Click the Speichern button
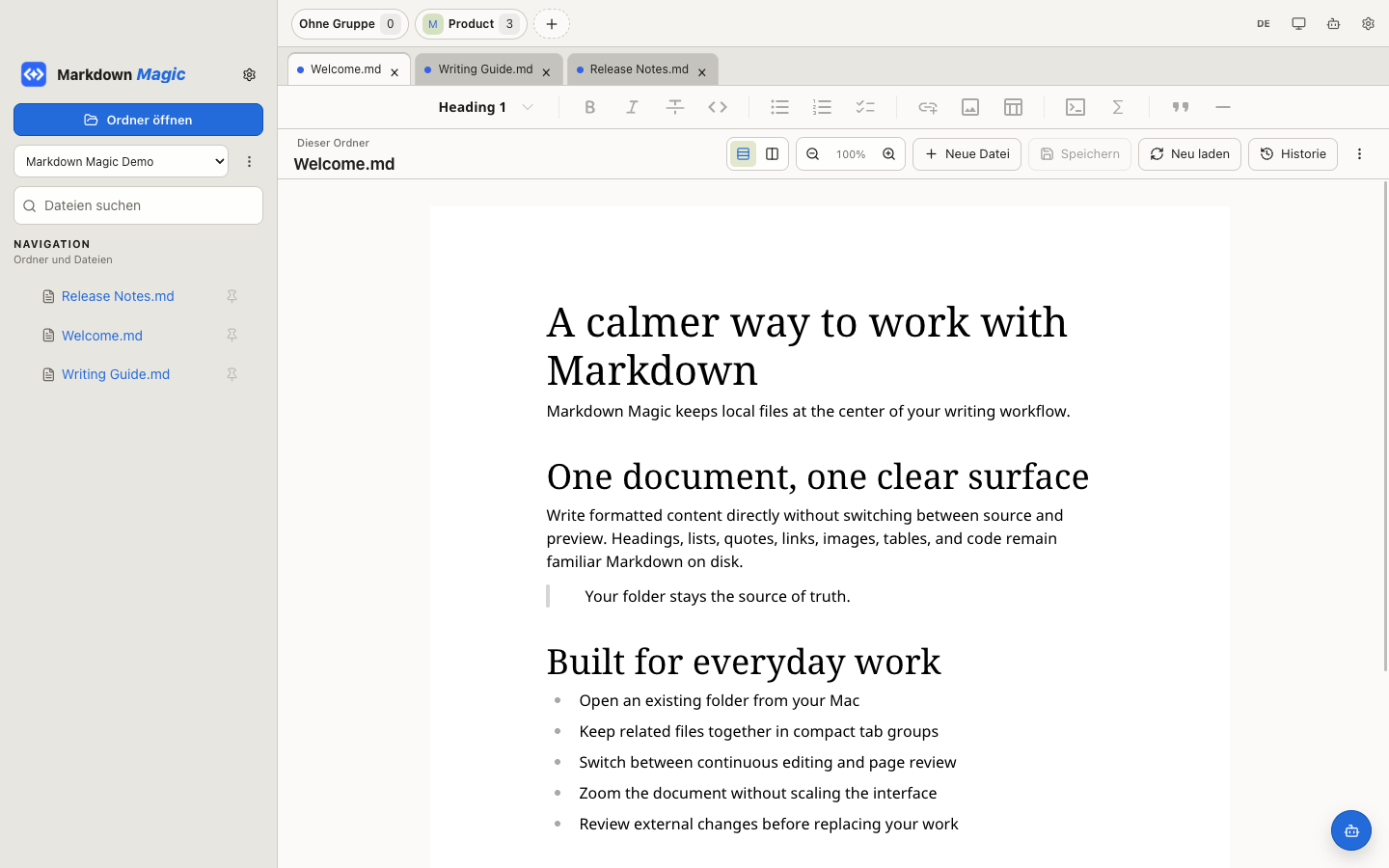This screenshot has height=868, width=1389. 1079,154
